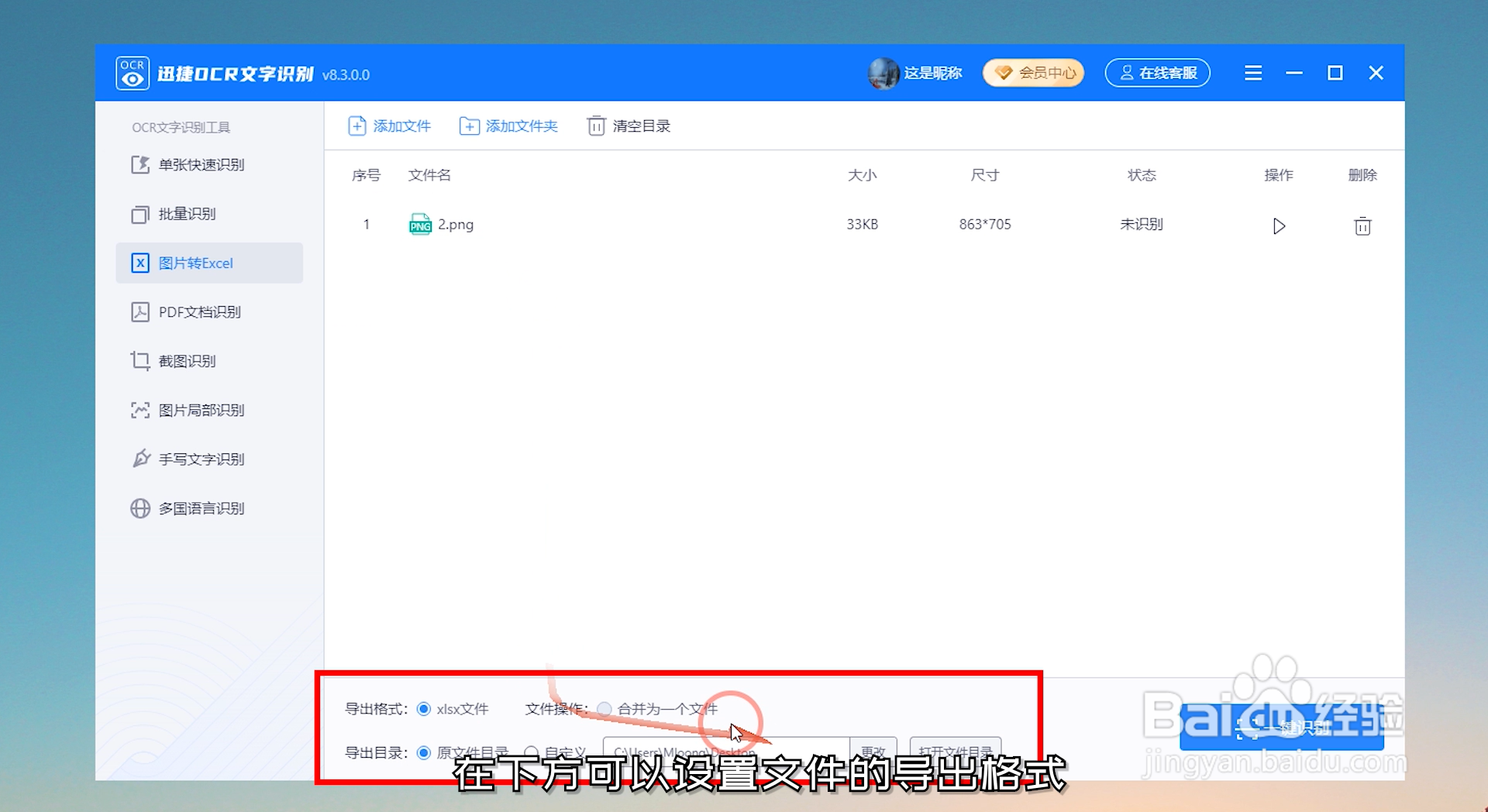Open the hamburger main menu
The image size is (1488, 812).
pyautogui.click(x=1253, y=73)
